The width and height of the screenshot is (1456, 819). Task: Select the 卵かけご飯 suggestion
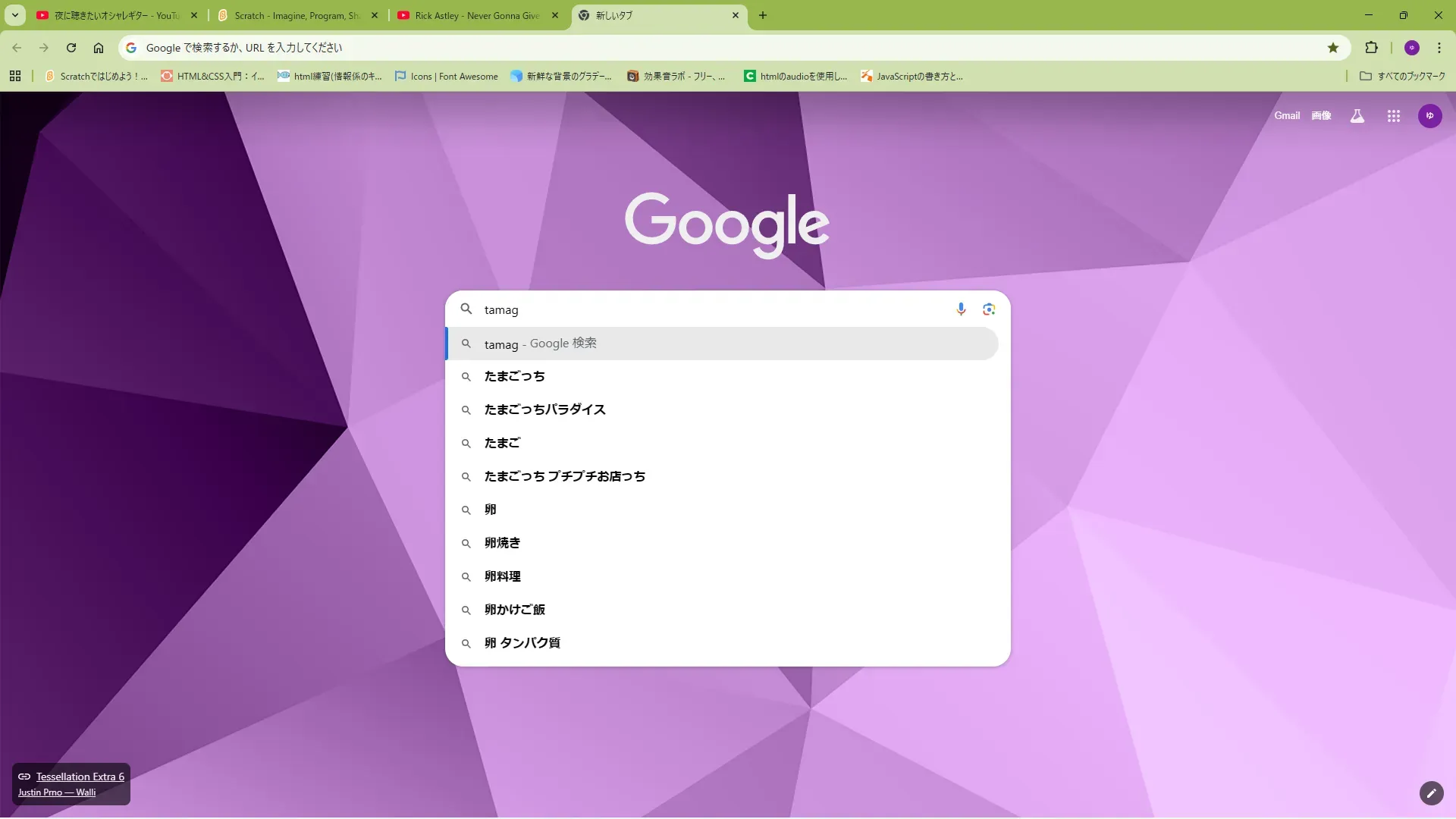(x=514, y=610)
